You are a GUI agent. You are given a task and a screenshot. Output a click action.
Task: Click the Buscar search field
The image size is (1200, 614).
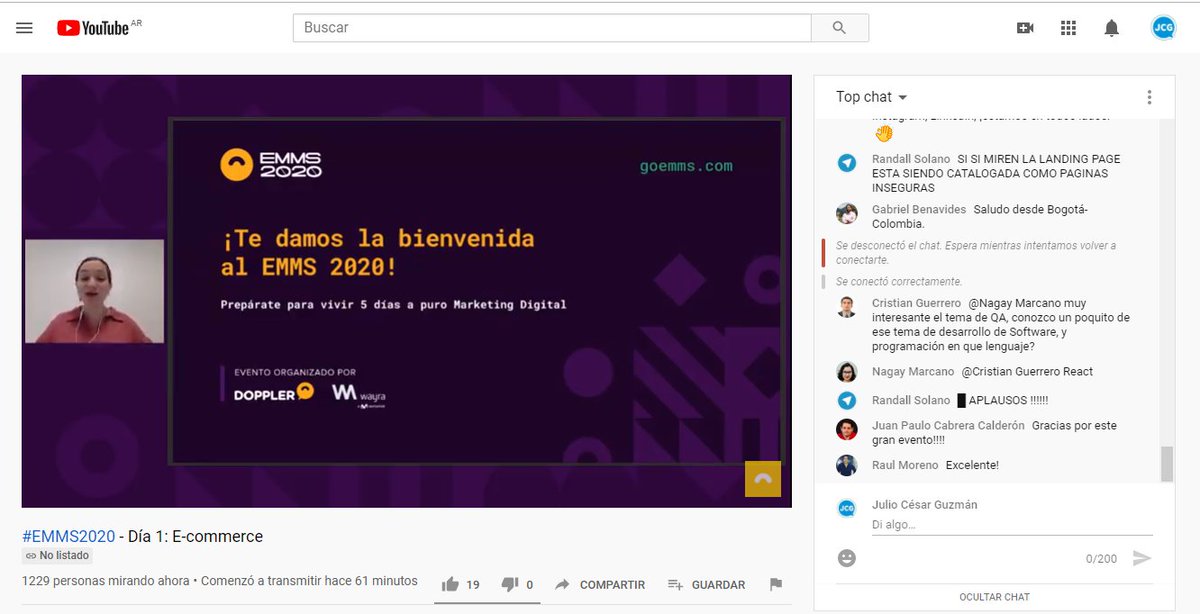click(x=552, y=28)
